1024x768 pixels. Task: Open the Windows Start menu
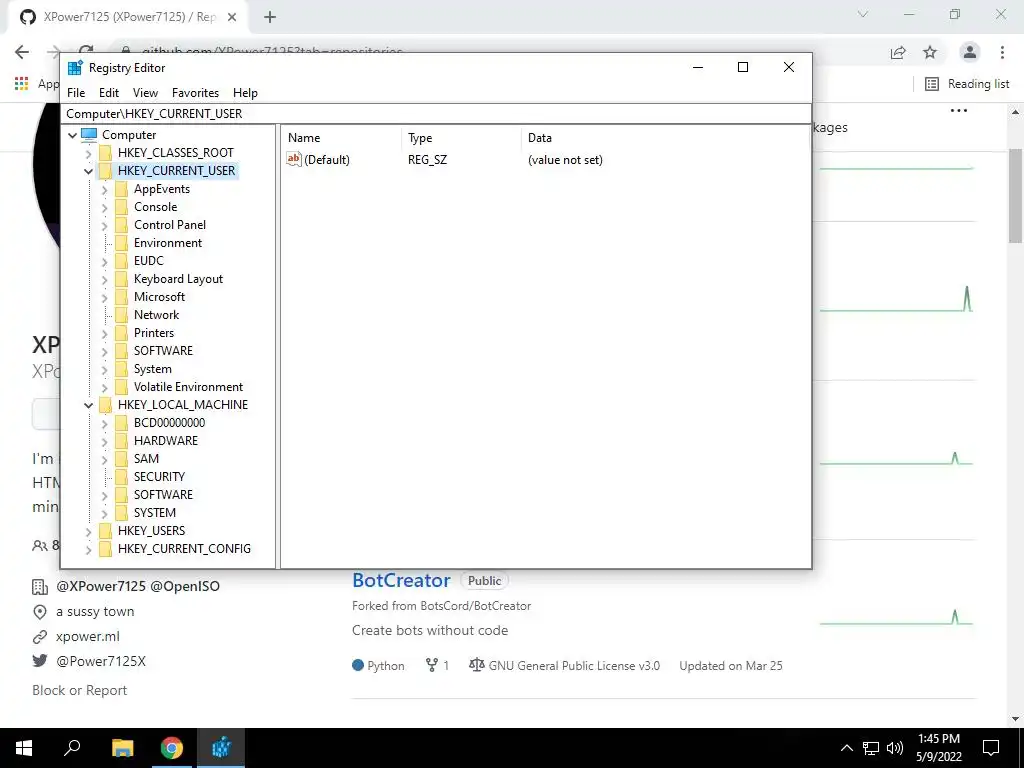[24, 748]
